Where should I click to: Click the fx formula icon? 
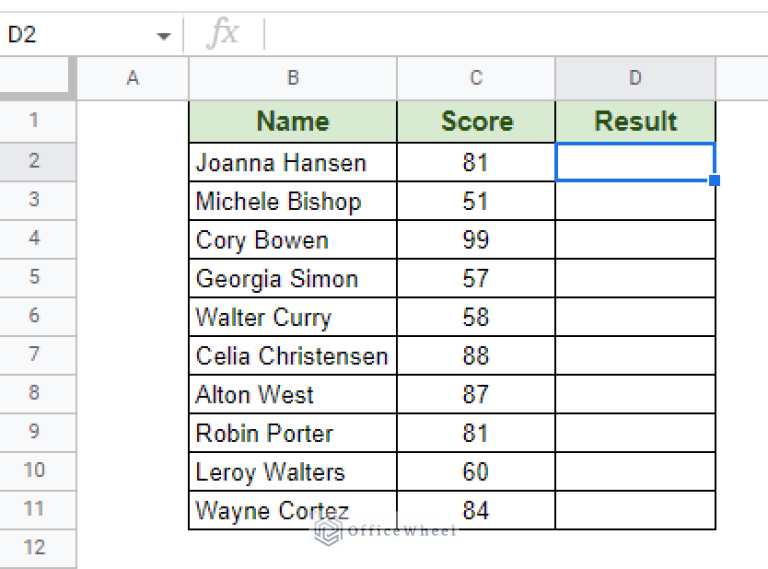point(223,35)
